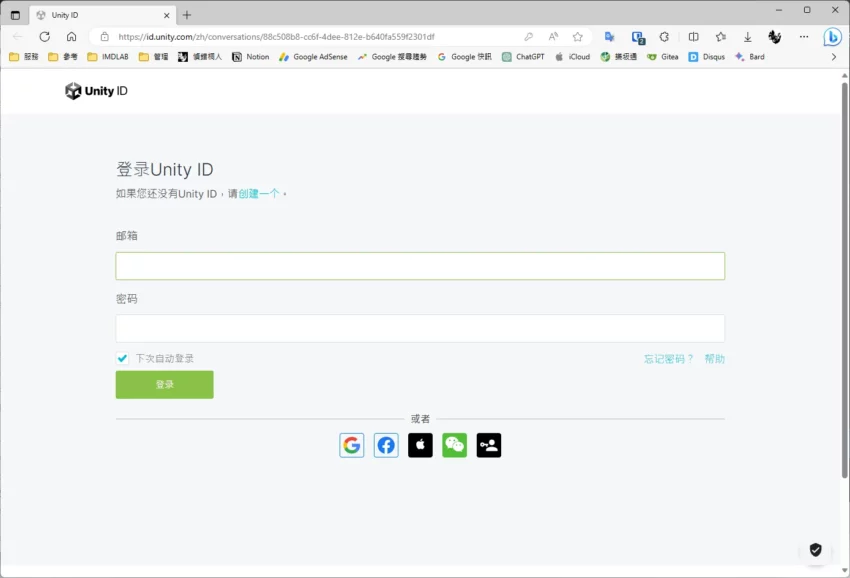Expand the bookmarks bar overflow chevron
850x578 pixels.
[834, 57]
